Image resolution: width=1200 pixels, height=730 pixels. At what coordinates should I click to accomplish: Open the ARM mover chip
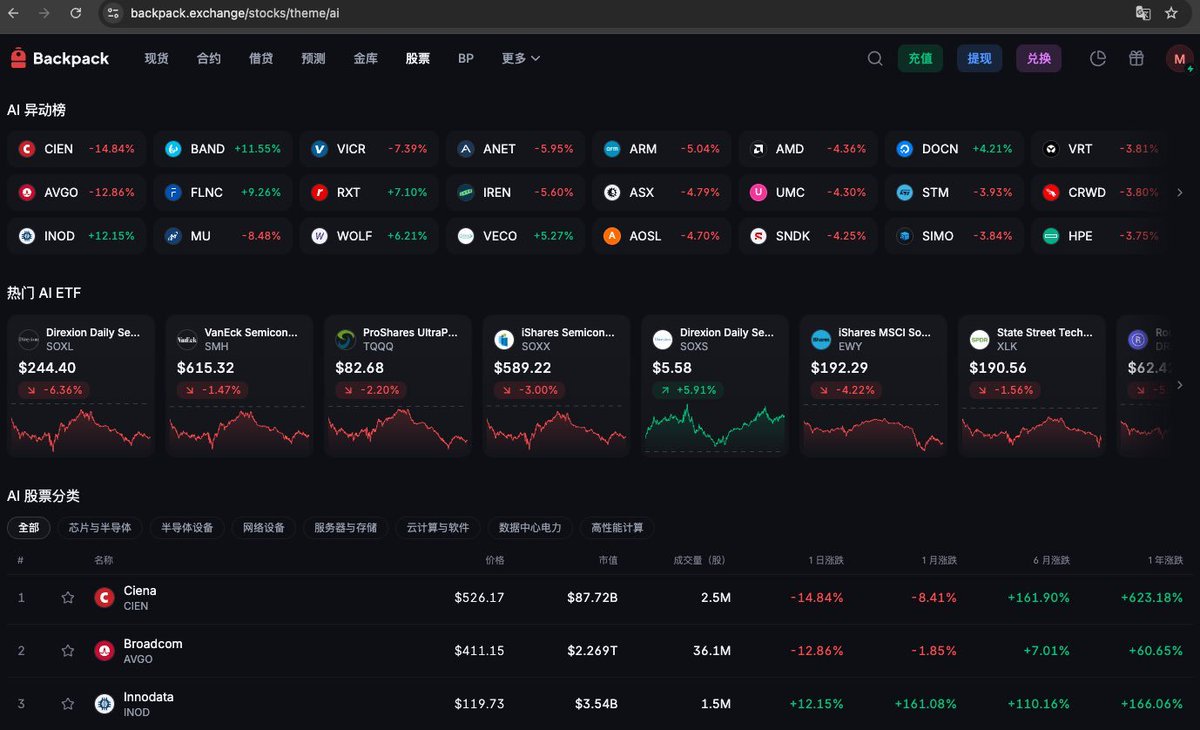click(x=662, y=149)
